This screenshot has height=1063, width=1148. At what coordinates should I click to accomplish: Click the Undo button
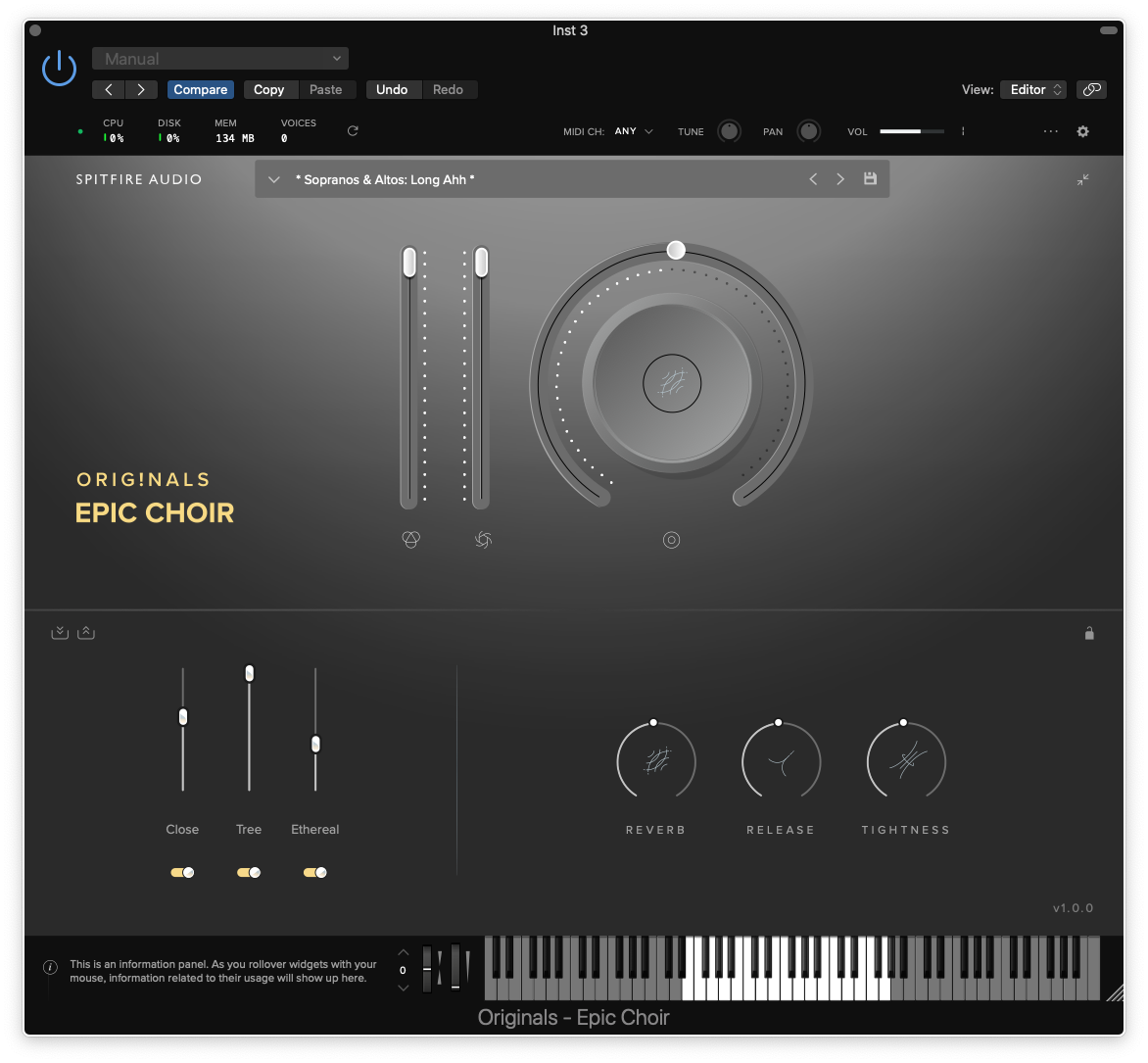click(x=392, y=89)
